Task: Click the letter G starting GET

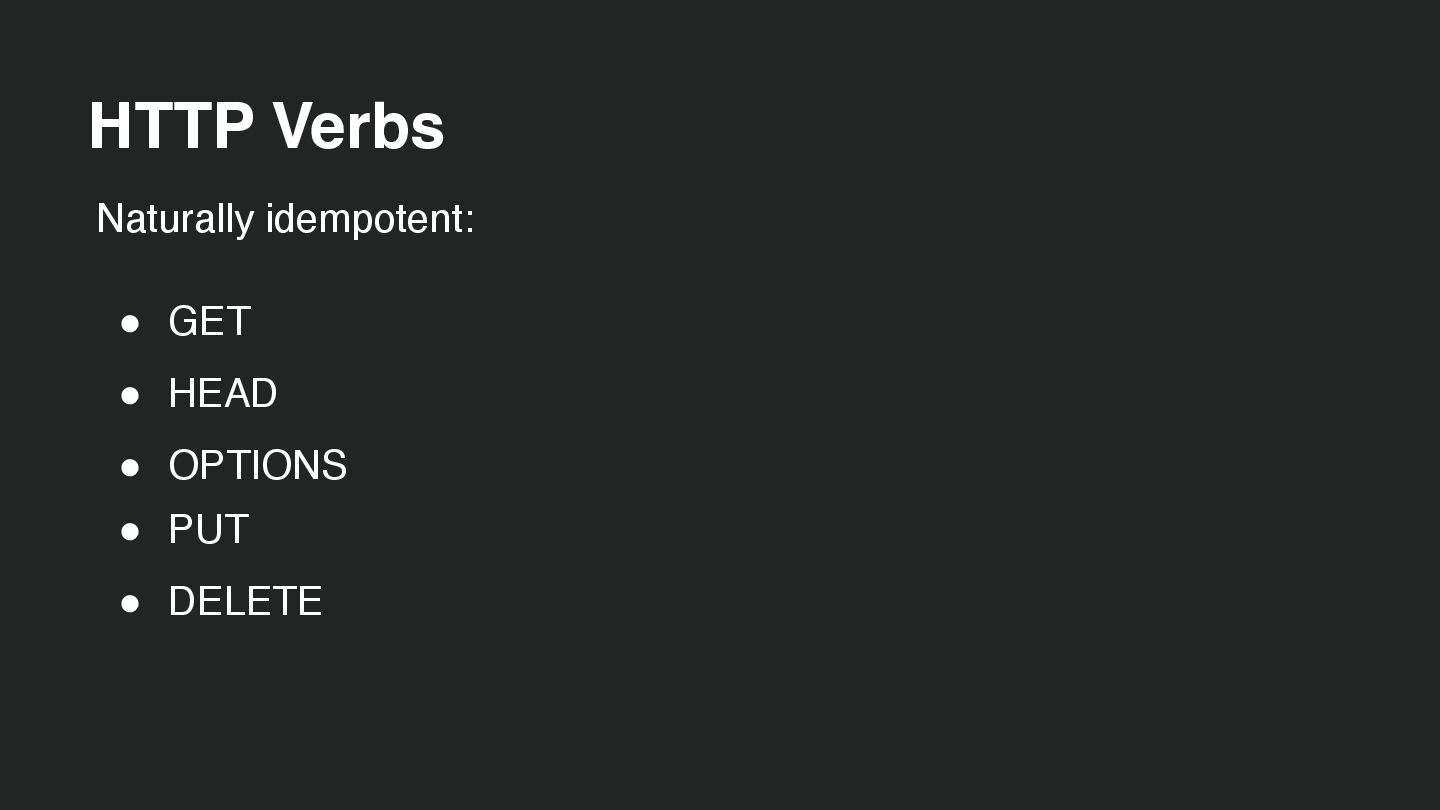Action: (184, 322)
